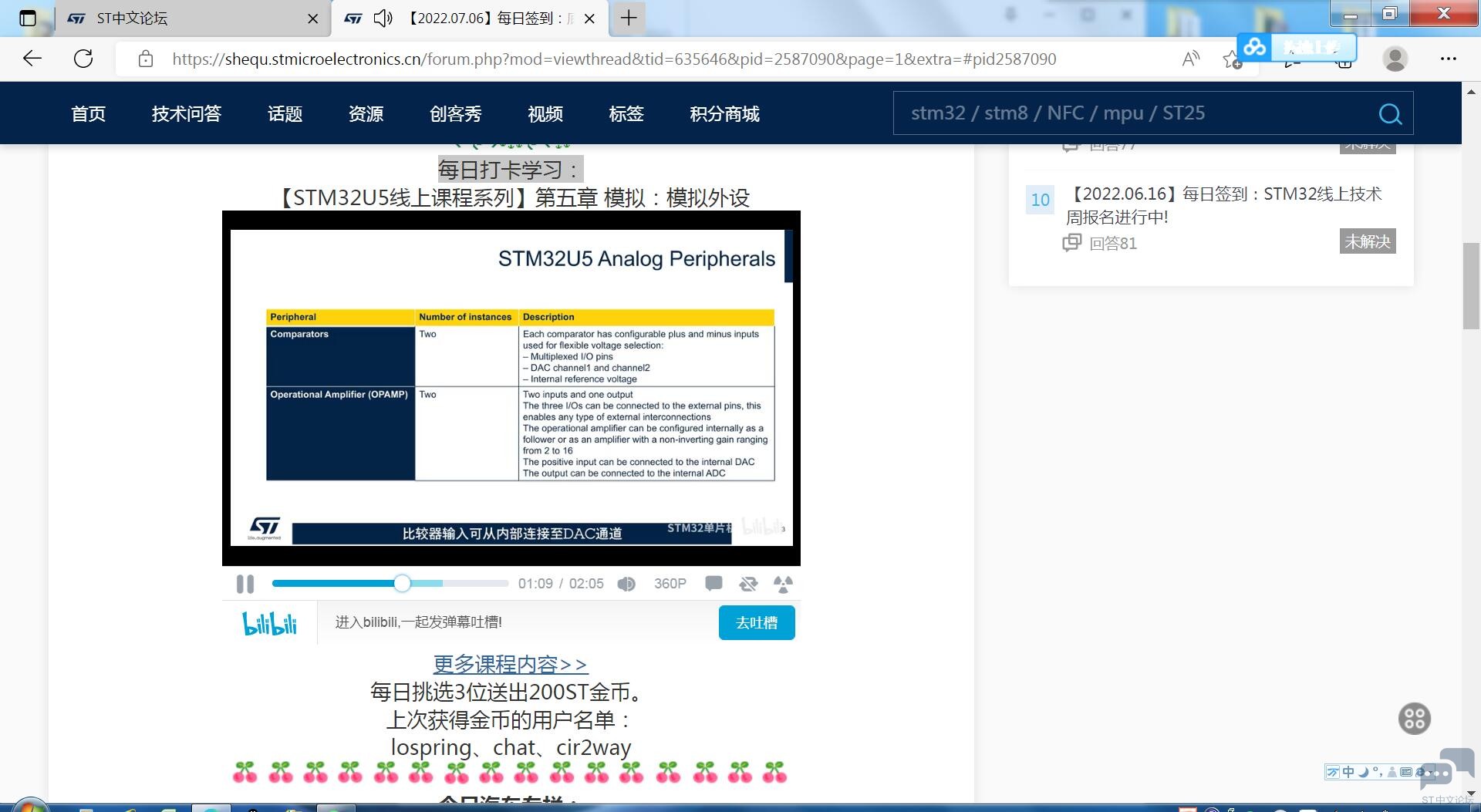Mute the tab via speaker icon
Viewport: 1481px width, 812px height.
pos(383,18)
